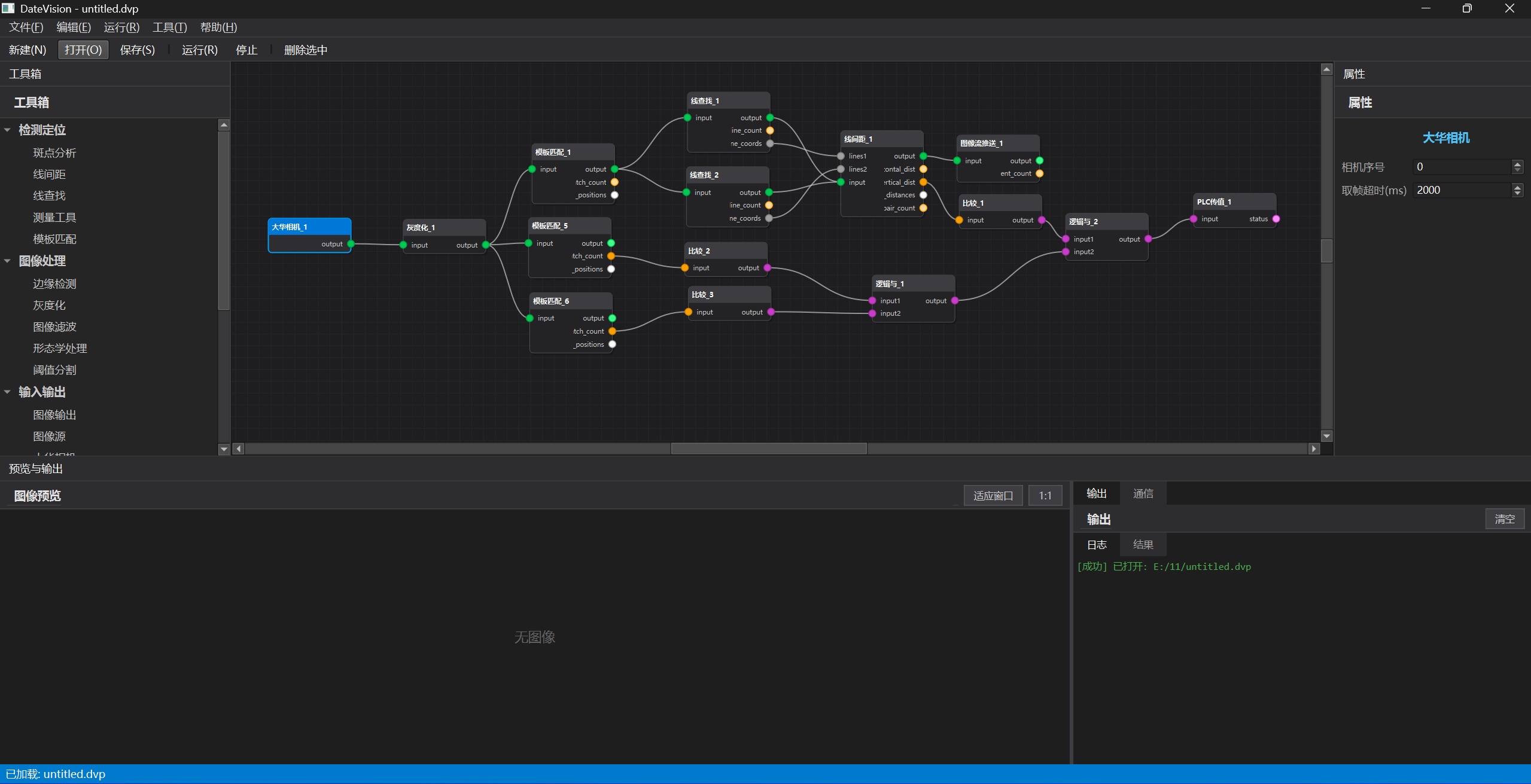Open the 帮助(H) menu
This screenshot has height=784, width=1531.
218,28
